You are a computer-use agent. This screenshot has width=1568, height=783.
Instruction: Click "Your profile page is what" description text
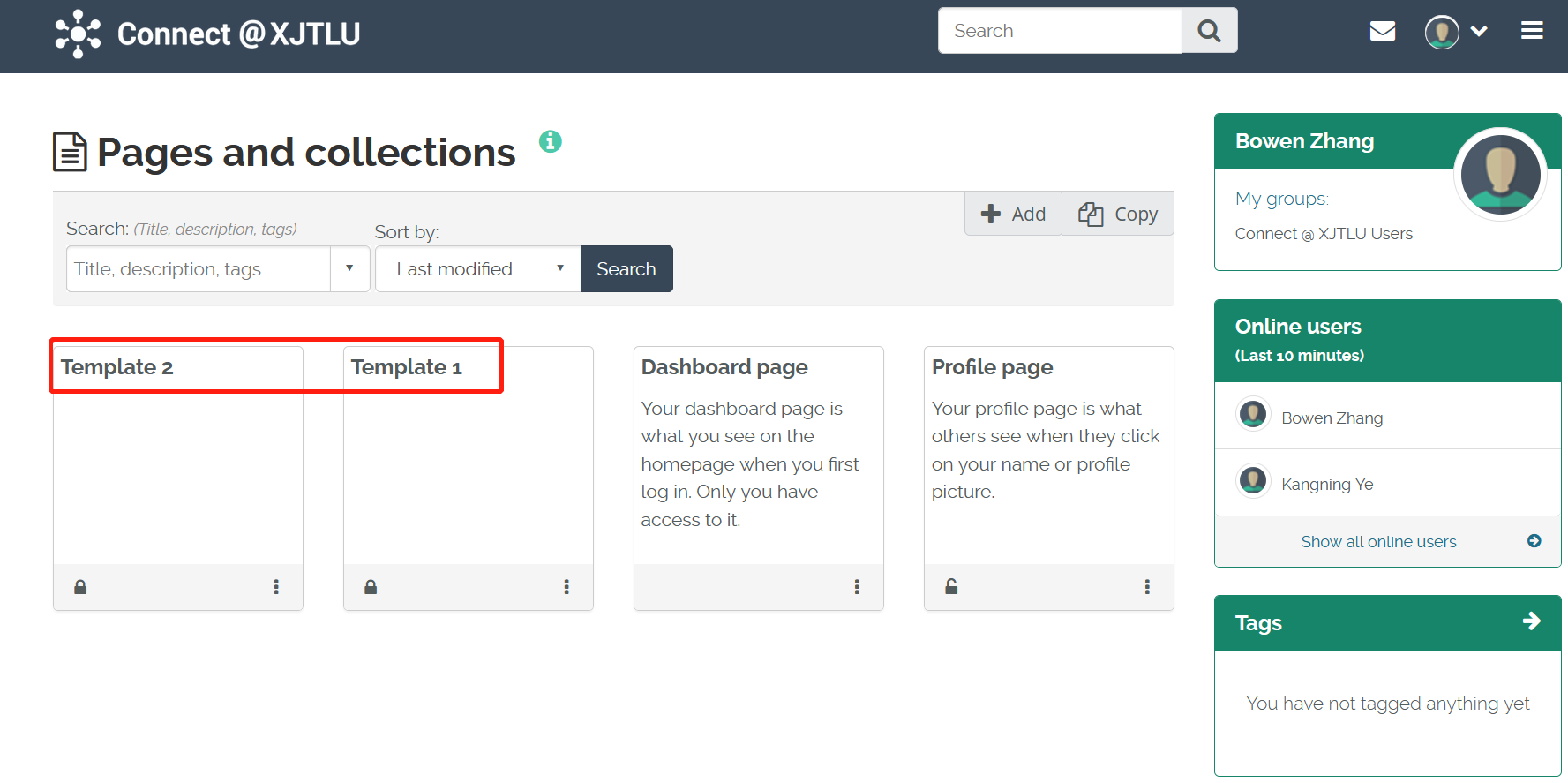(x=1036, y=409)
